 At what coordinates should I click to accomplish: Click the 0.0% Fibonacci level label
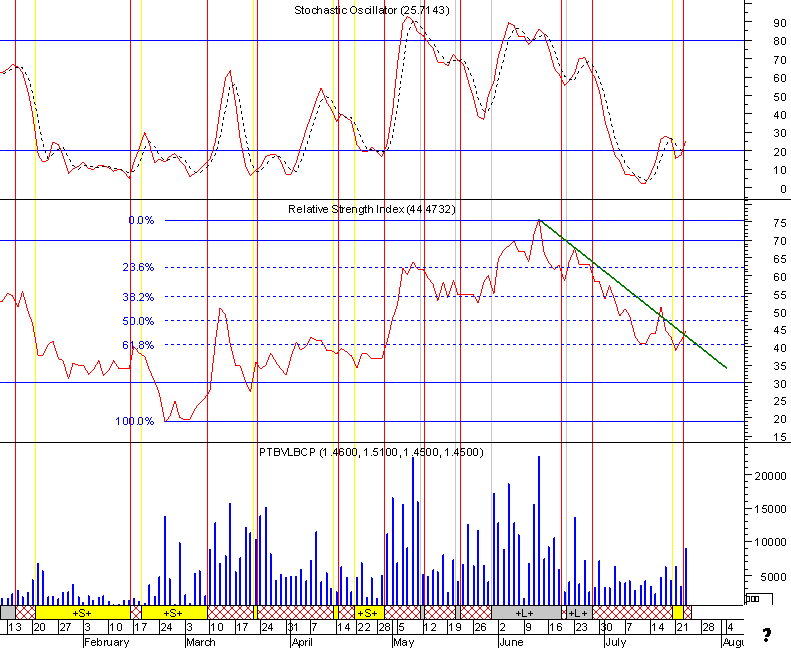[x=141, y=220]
